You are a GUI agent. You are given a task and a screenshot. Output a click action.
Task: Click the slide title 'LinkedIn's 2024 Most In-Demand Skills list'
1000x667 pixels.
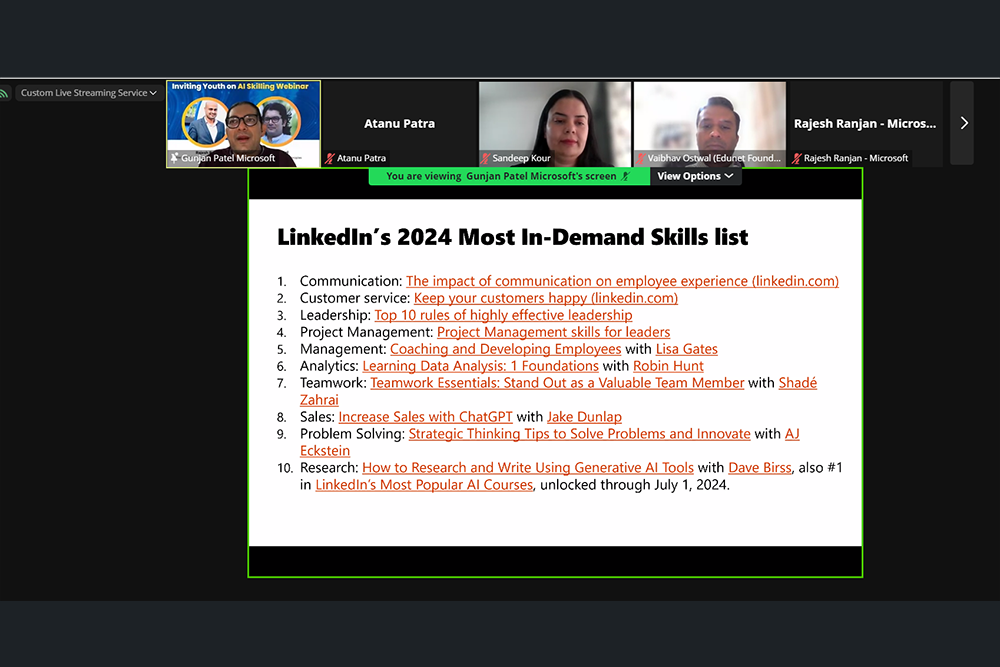click(512, 237)
